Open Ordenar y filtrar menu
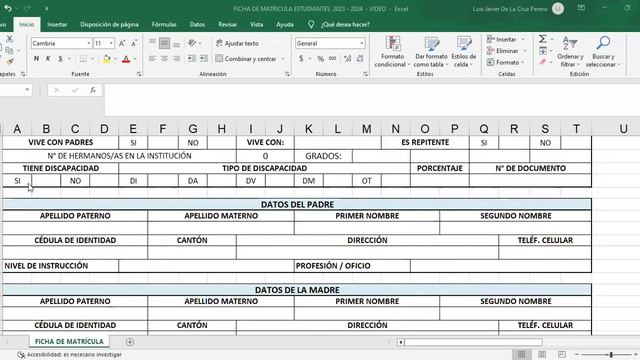The width and height of the screenshot is (640, 360). click(x=570, y=52)
